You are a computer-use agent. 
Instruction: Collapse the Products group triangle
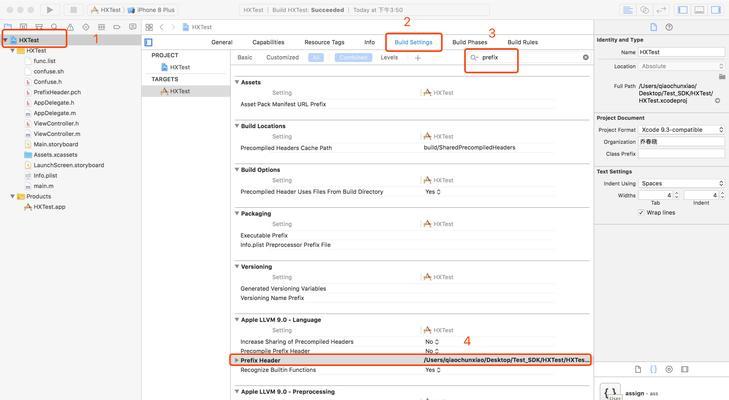[13, 196]
